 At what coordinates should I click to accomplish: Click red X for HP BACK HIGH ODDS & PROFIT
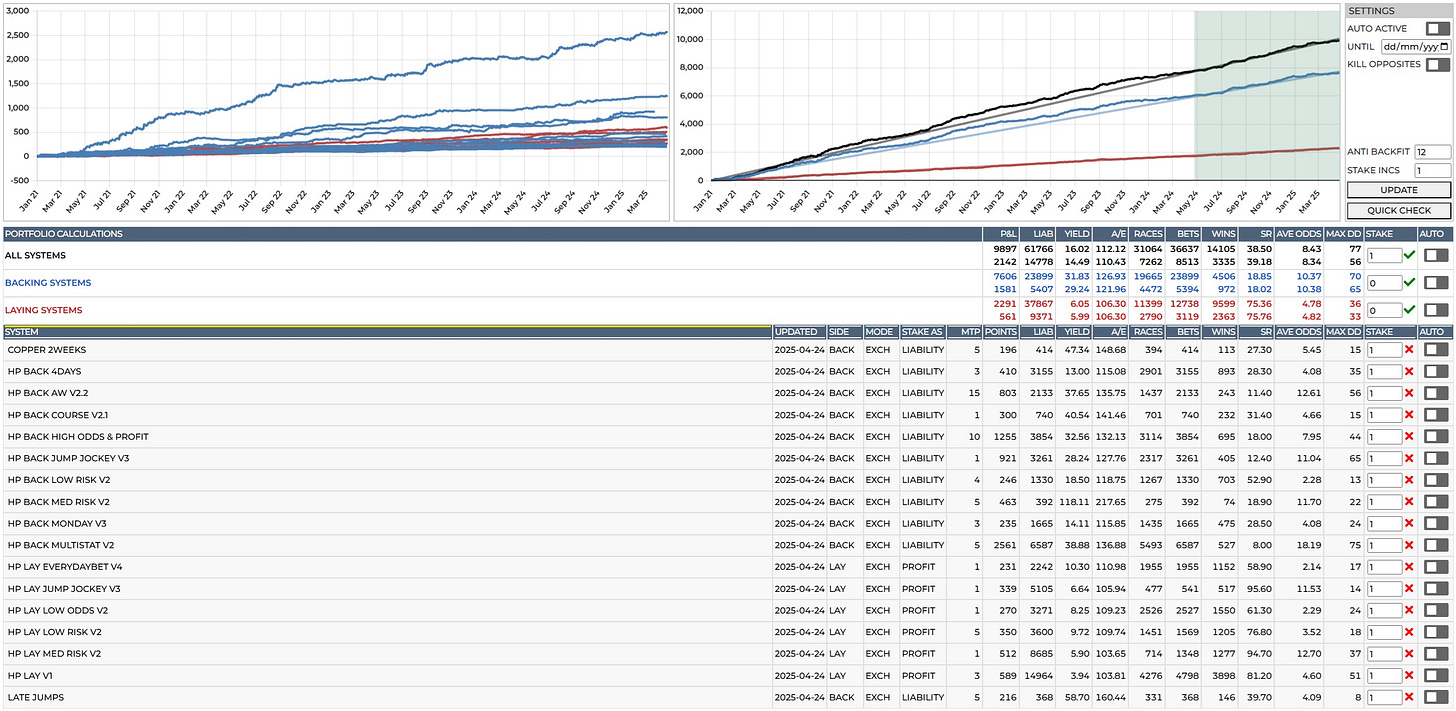click(1409, 437)
